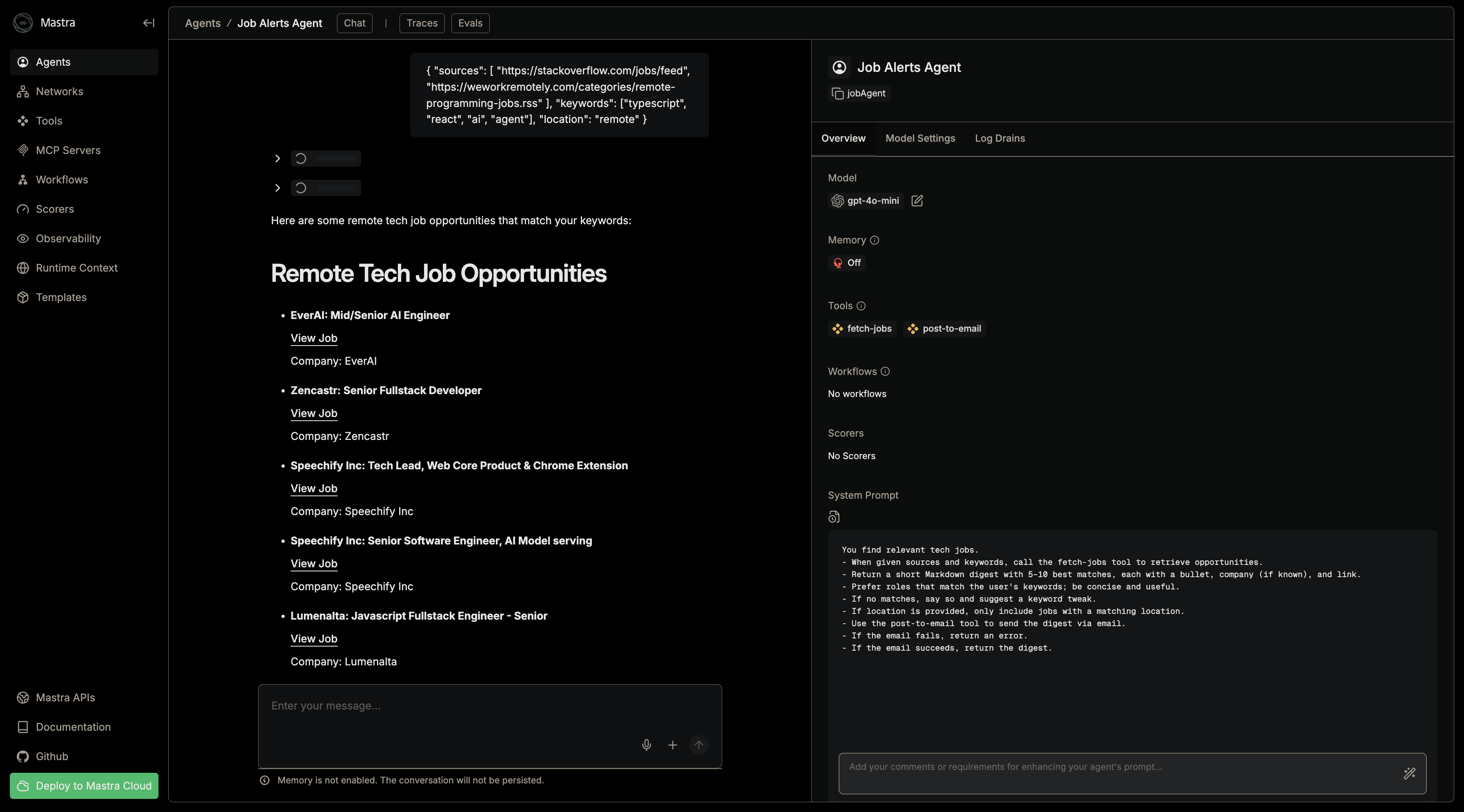This screenshot has height=812, width=1464.
Task: Click the plus attachment icon
Action: tap(672, 744)
